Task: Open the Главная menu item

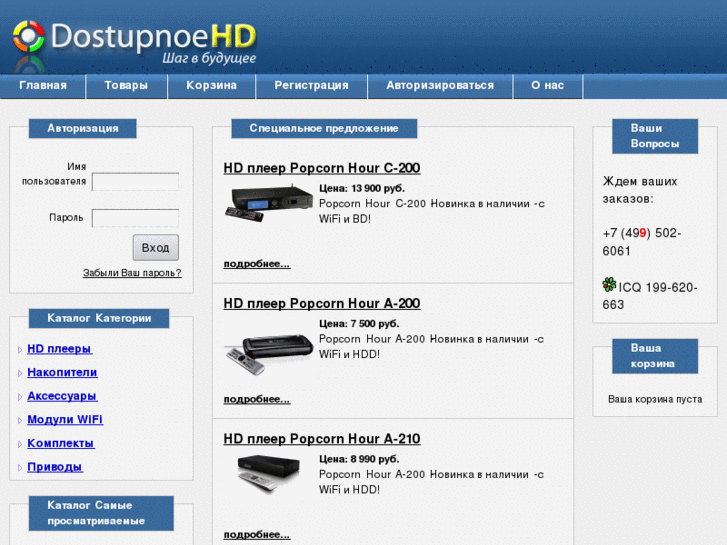Action: tap(43, 86)
